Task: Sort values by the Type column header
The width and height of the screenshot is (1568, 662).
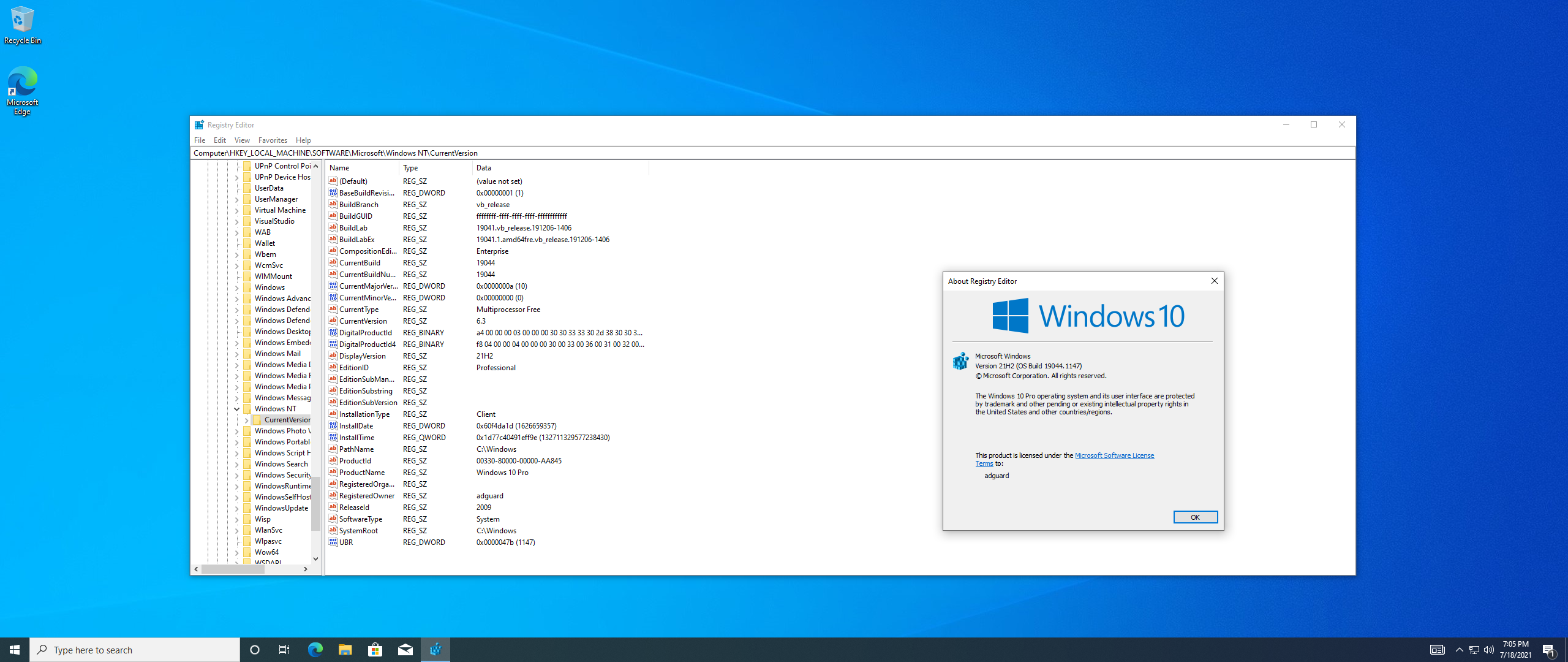Action: (435, 168)
